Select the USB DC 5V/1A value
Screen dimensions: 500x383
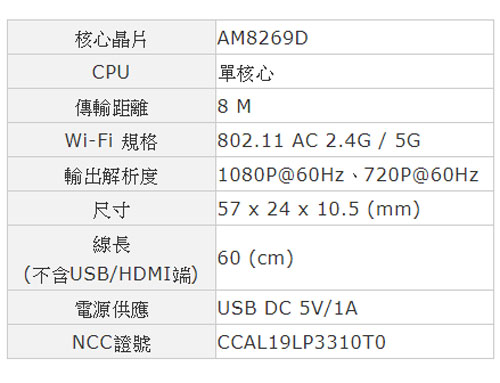(x=288, y=308)
